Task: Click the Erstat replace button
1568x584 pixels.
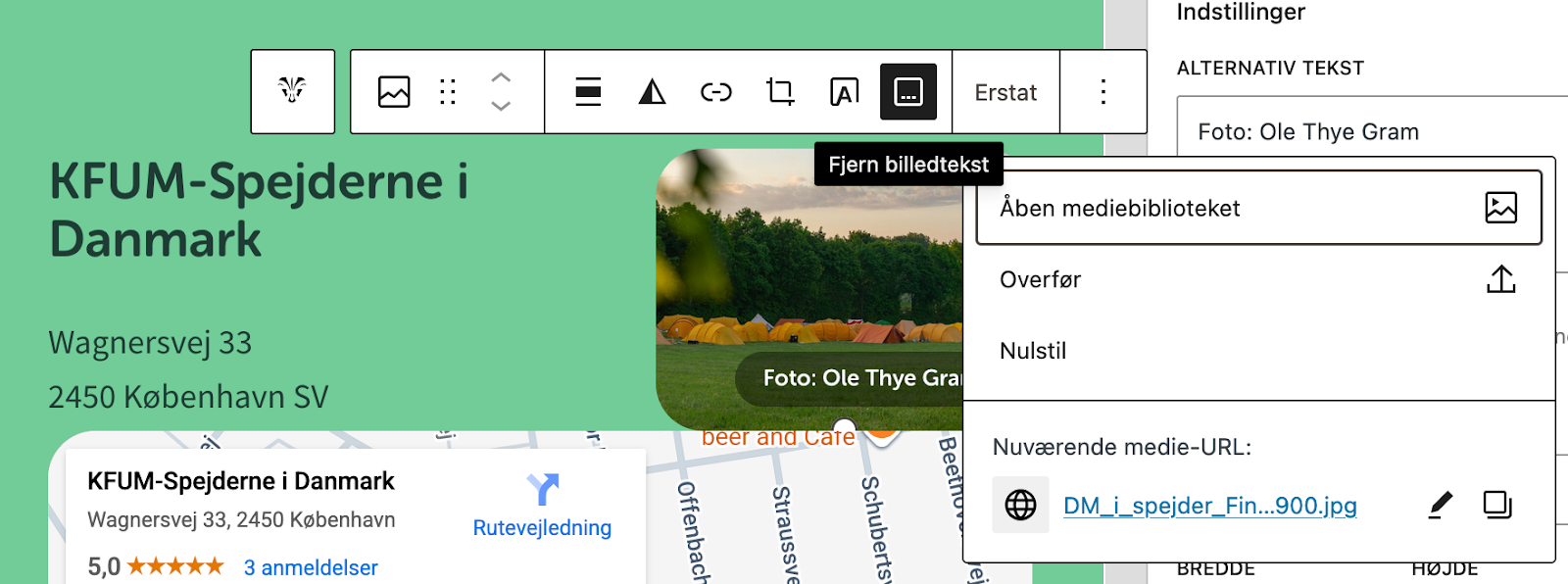Action: (x=1005, y=92)
